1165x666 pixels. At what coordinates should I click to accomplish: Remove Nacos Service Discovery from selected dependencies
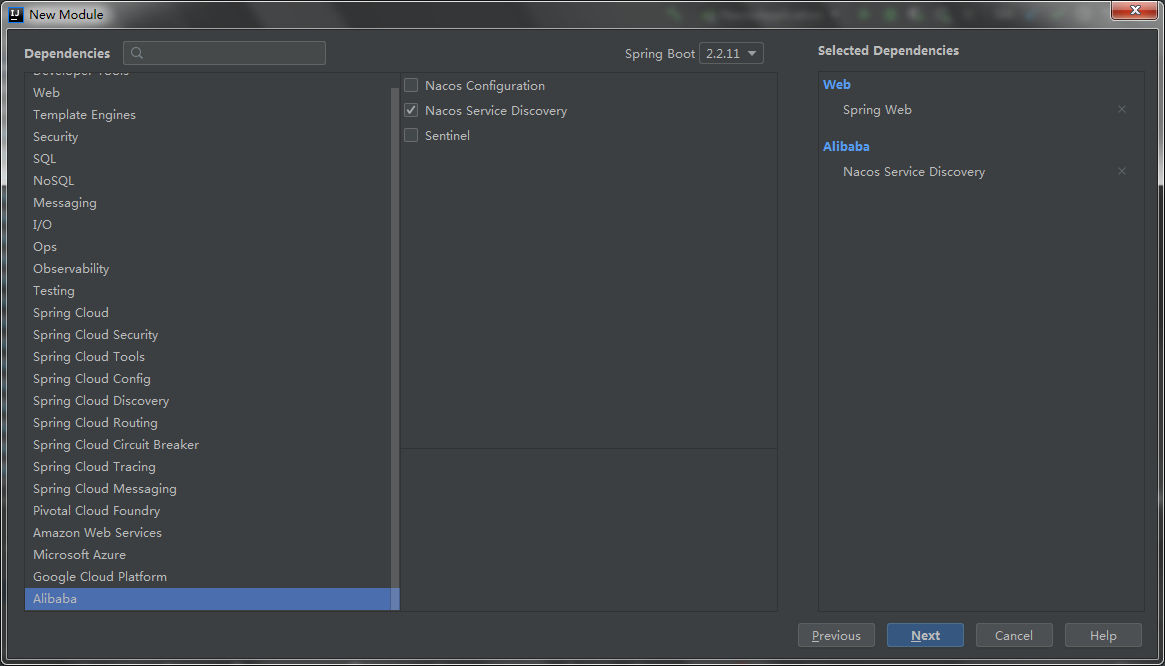click(1122, 172)
